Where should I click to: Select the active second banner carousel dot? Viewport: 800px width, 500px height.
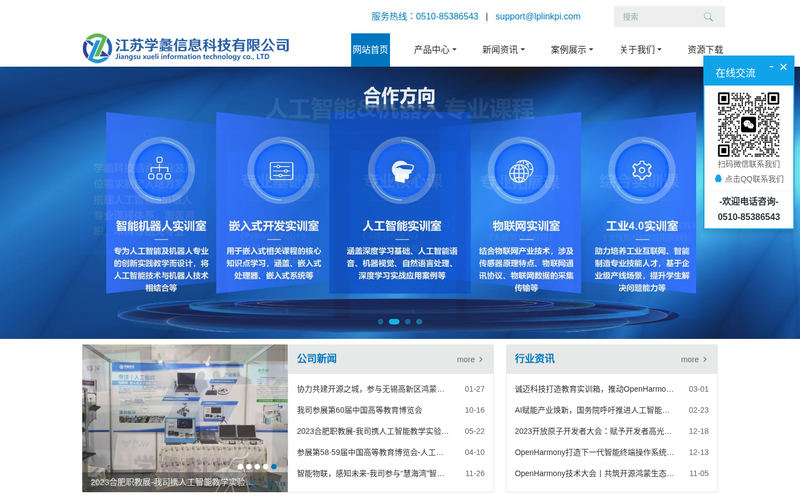point(394,321)
